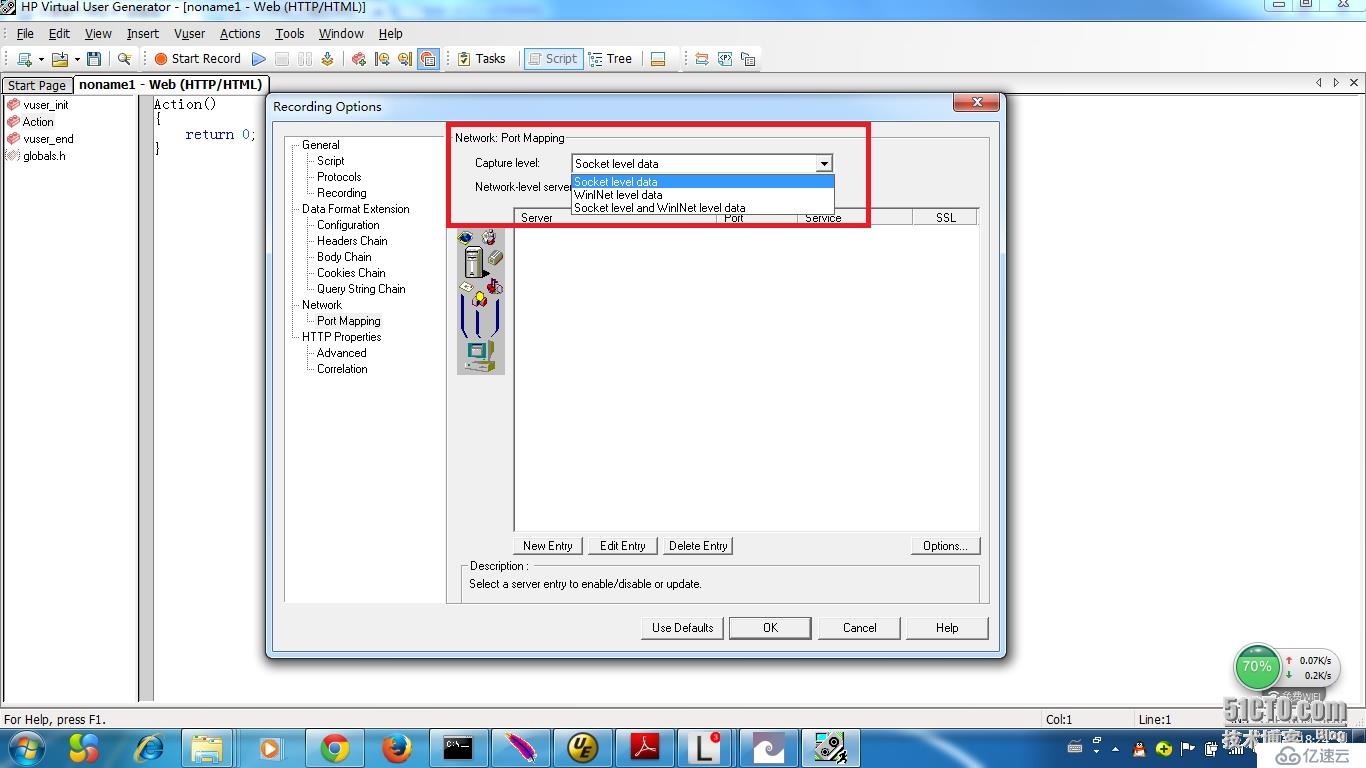1366x768 pixels.
Task: Select the noname1 - Web (HTTP/HTML) tab
Action: point(170,85)
